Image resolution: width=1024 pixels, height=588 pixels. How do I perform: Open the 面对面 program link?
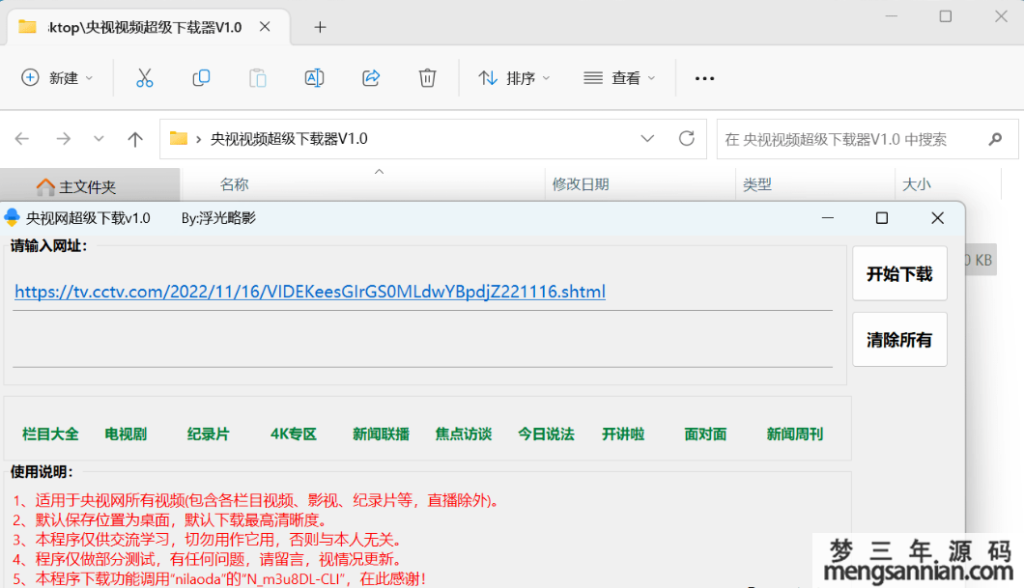pos(705,434)
